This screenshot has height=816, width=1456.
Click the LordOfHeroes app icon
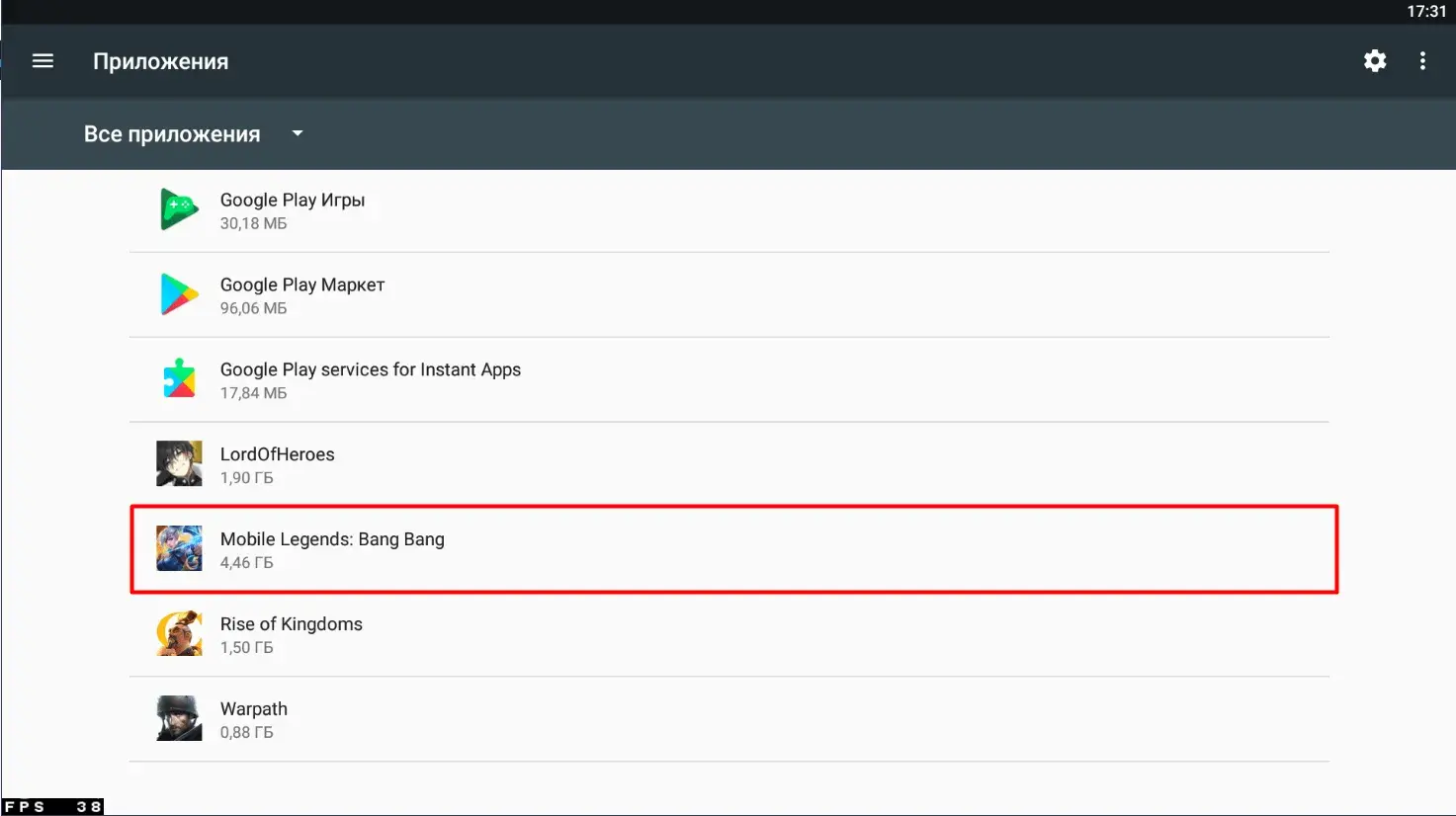coord(179,463)
